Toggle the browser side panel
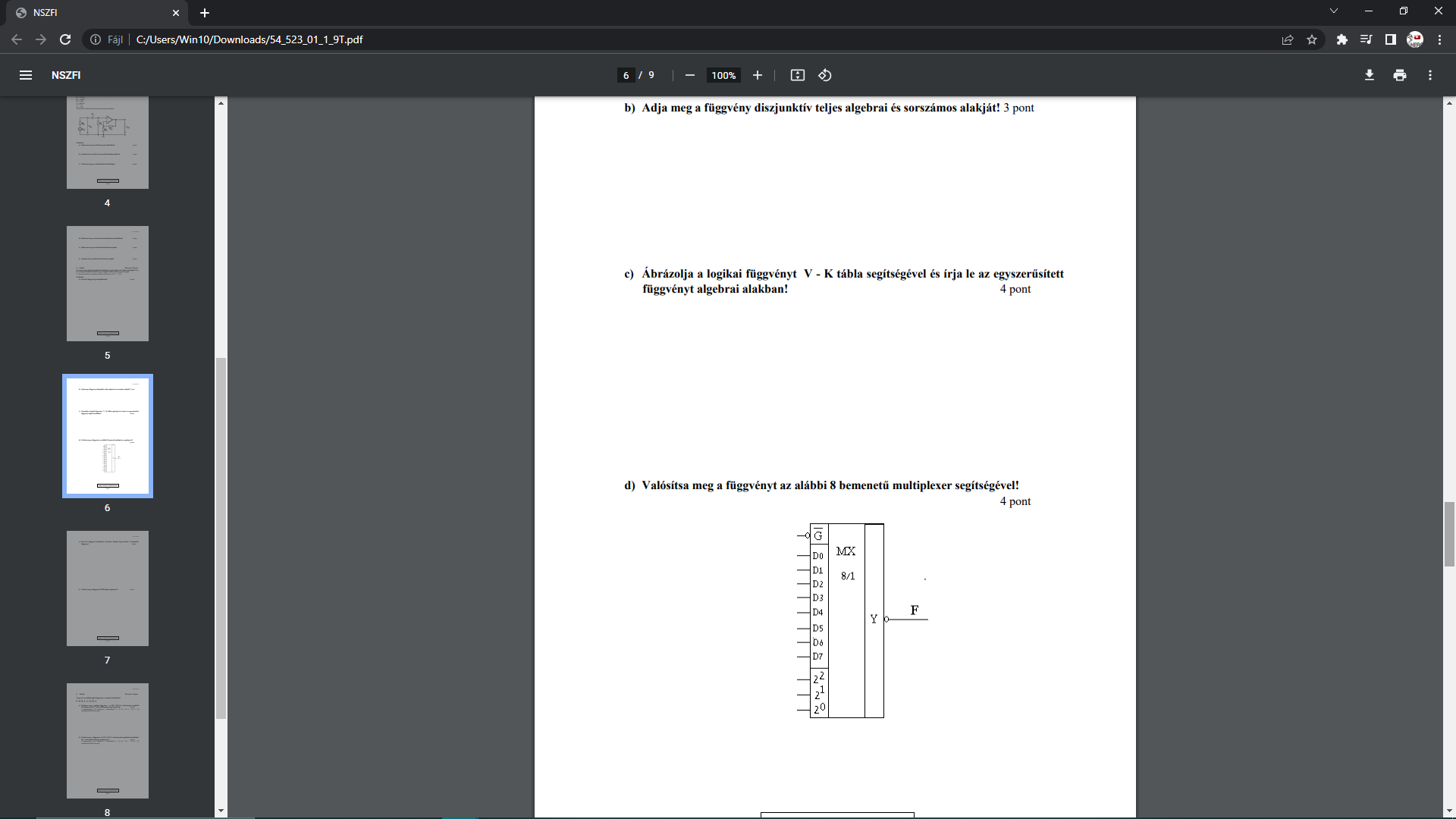The image size is (1456, 819). pyautogui.click(x=1390, y=39)
